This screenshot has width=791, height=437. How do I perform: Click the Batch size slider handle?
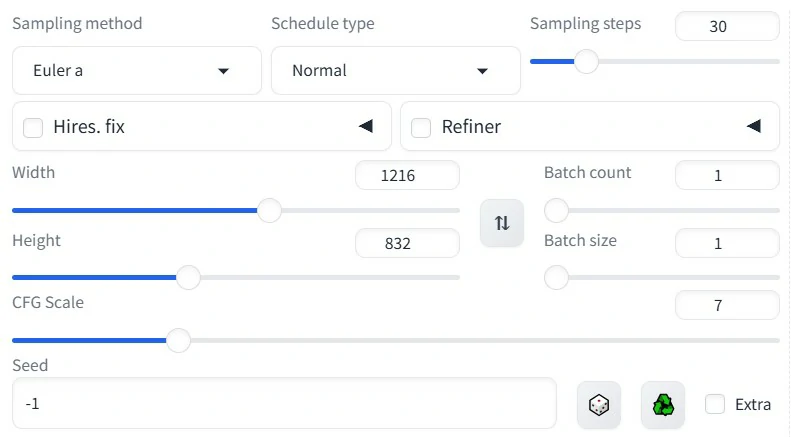[x=556, y=277]
